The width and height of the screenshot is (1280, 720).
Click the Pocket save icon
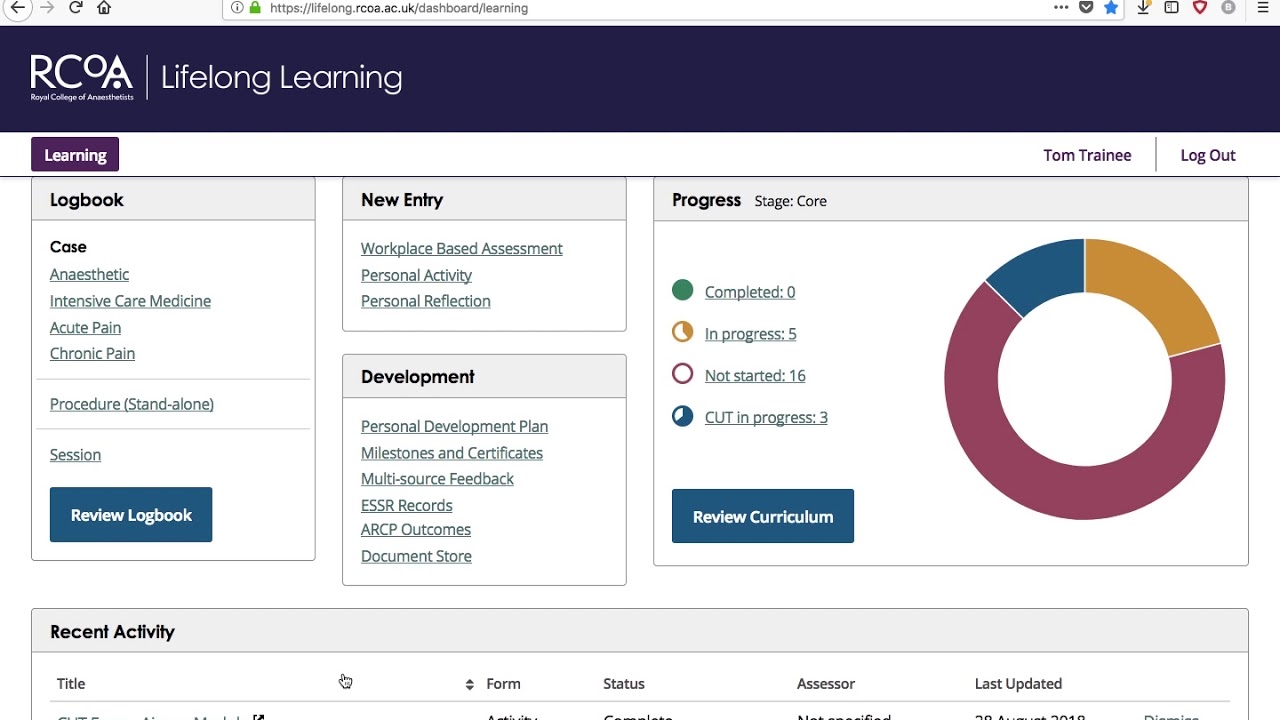(1086, 7)
